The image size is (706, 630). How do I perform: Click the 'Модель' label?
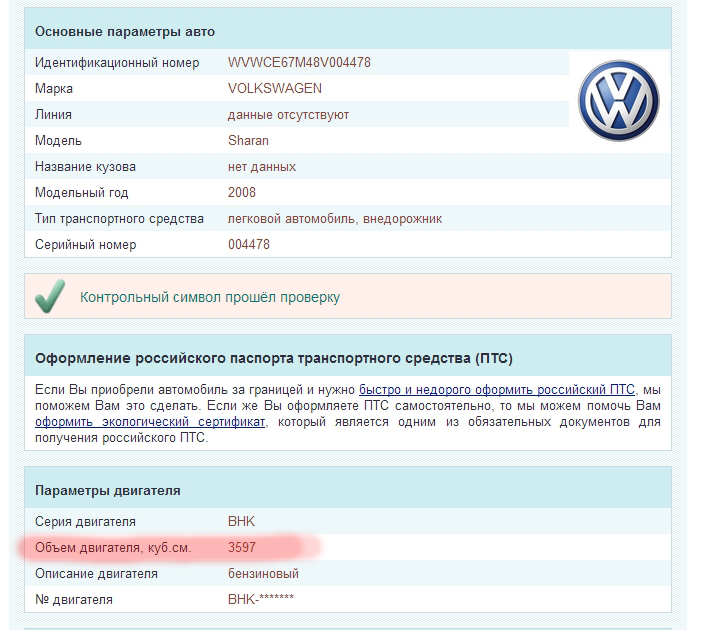[58, 141]
